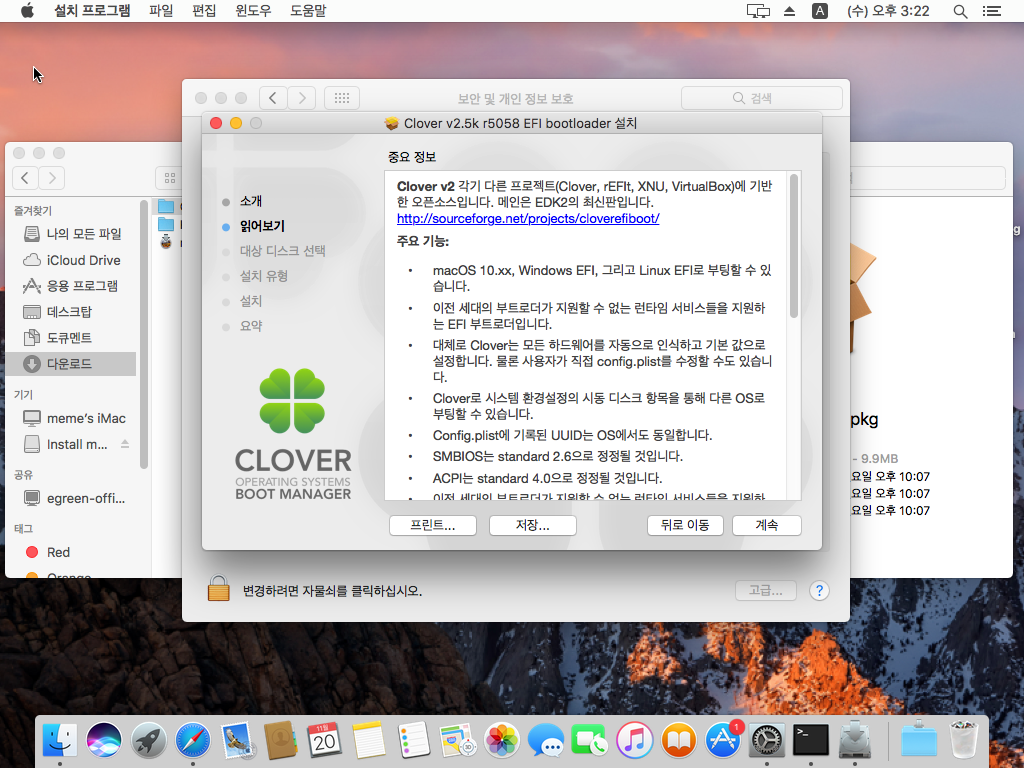This screenshot has height=768, width=1024.
Task: Click the 프린트... button
Action: point(432,525)
